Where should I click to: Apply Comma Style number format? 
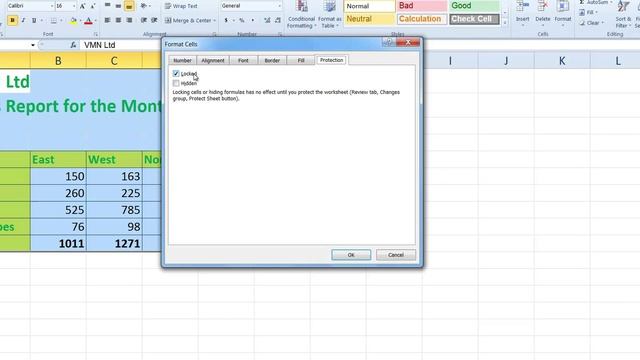(253, 20)
